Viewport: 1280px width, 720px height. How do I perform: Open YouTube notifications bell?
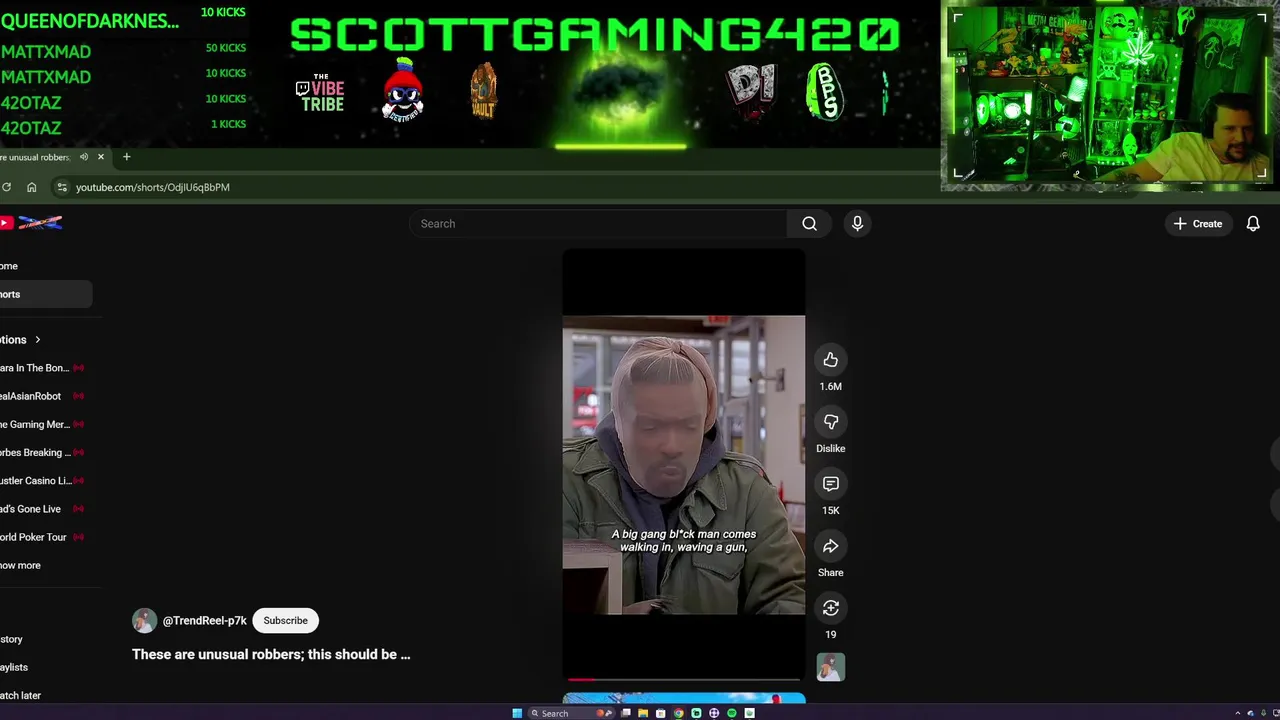pyautogui.click(x=1253, y=224)
